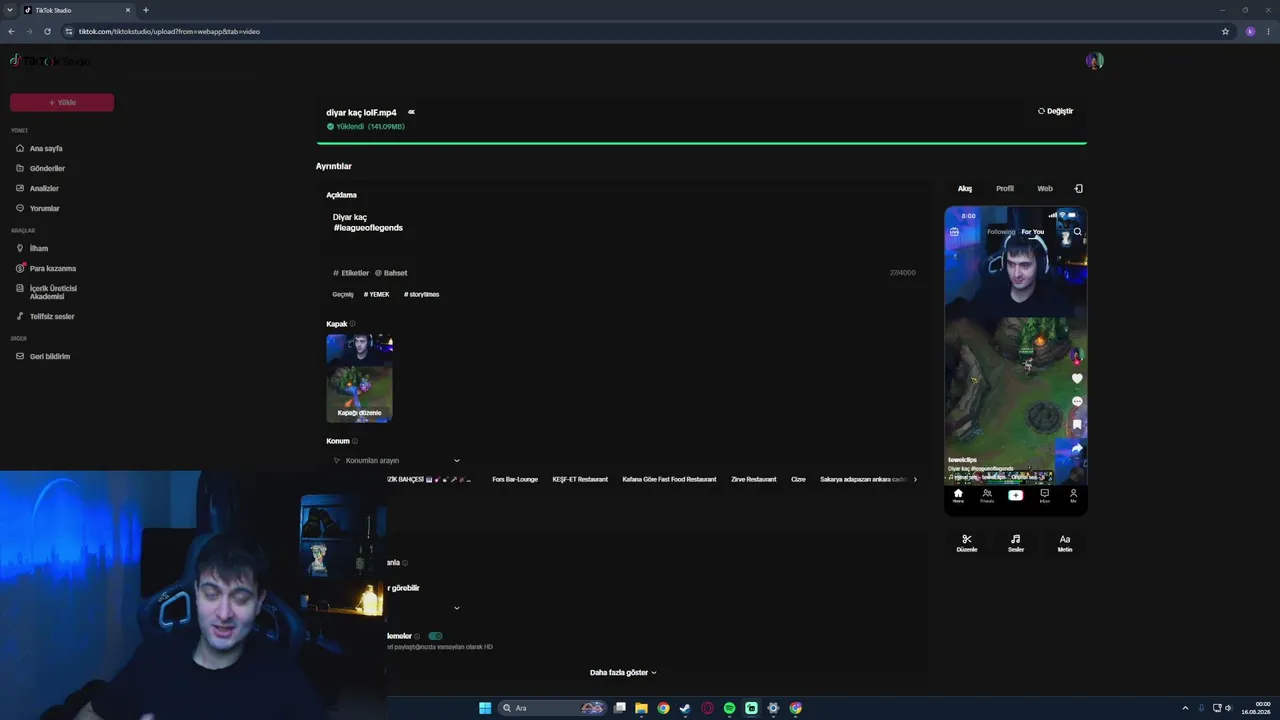Toggle the high-quality upload switch
1280x720 pixels.
tap(435, 636)
